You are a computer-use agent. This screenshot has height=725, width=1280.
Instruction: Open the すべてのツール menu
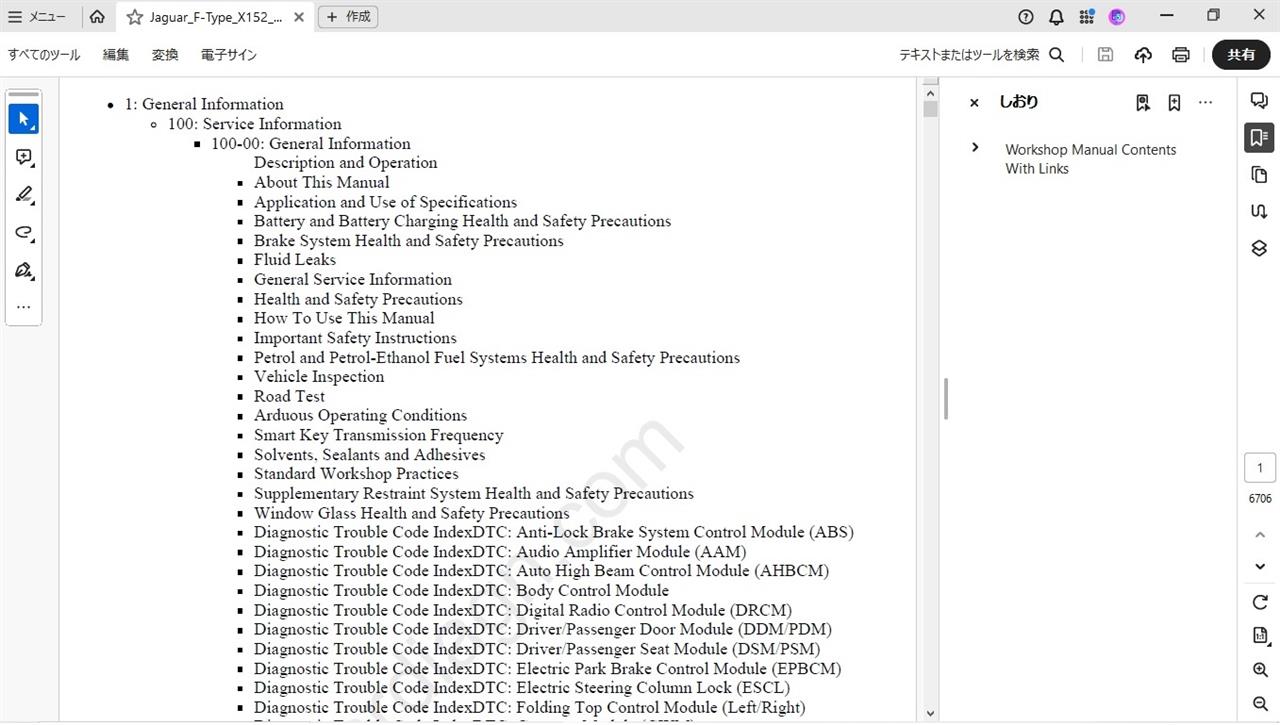point(44,55)
